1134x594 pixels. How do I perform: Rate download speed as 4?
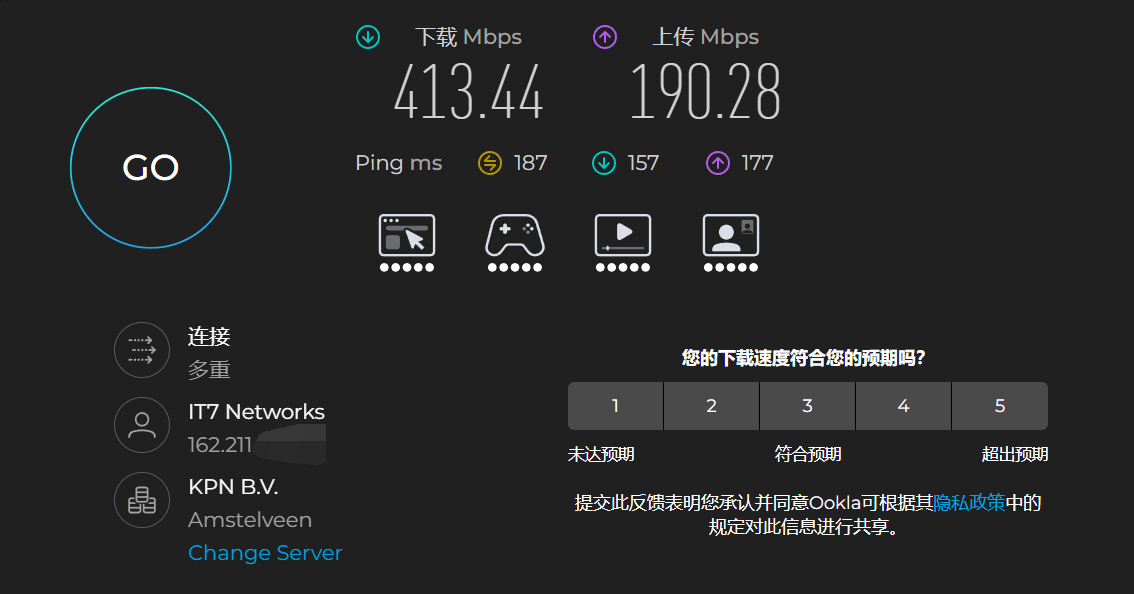(x=903, y=406)
